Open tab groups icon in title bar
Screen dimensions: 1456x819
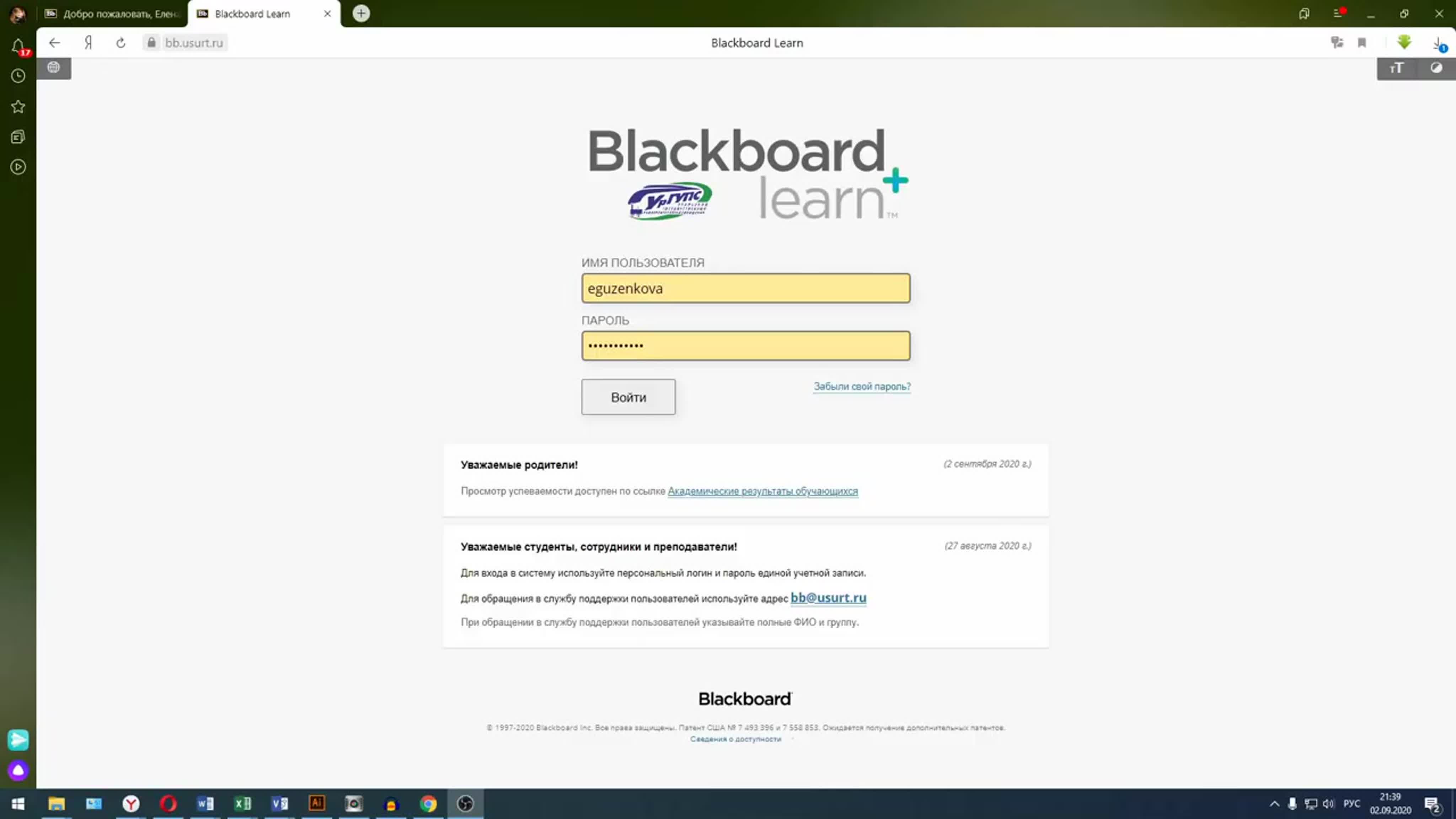[x=1304, y=14]
